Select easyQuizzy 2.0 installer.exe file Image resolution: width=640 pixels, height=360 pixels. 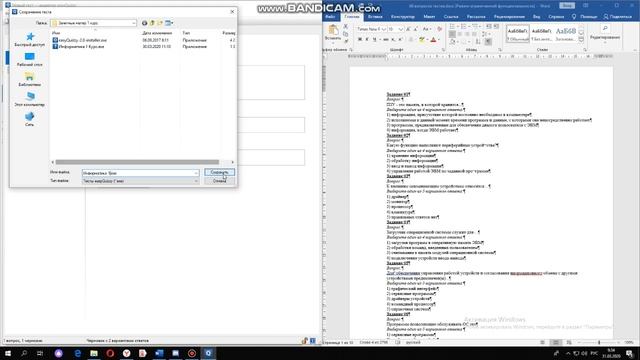tap(80, 40)
